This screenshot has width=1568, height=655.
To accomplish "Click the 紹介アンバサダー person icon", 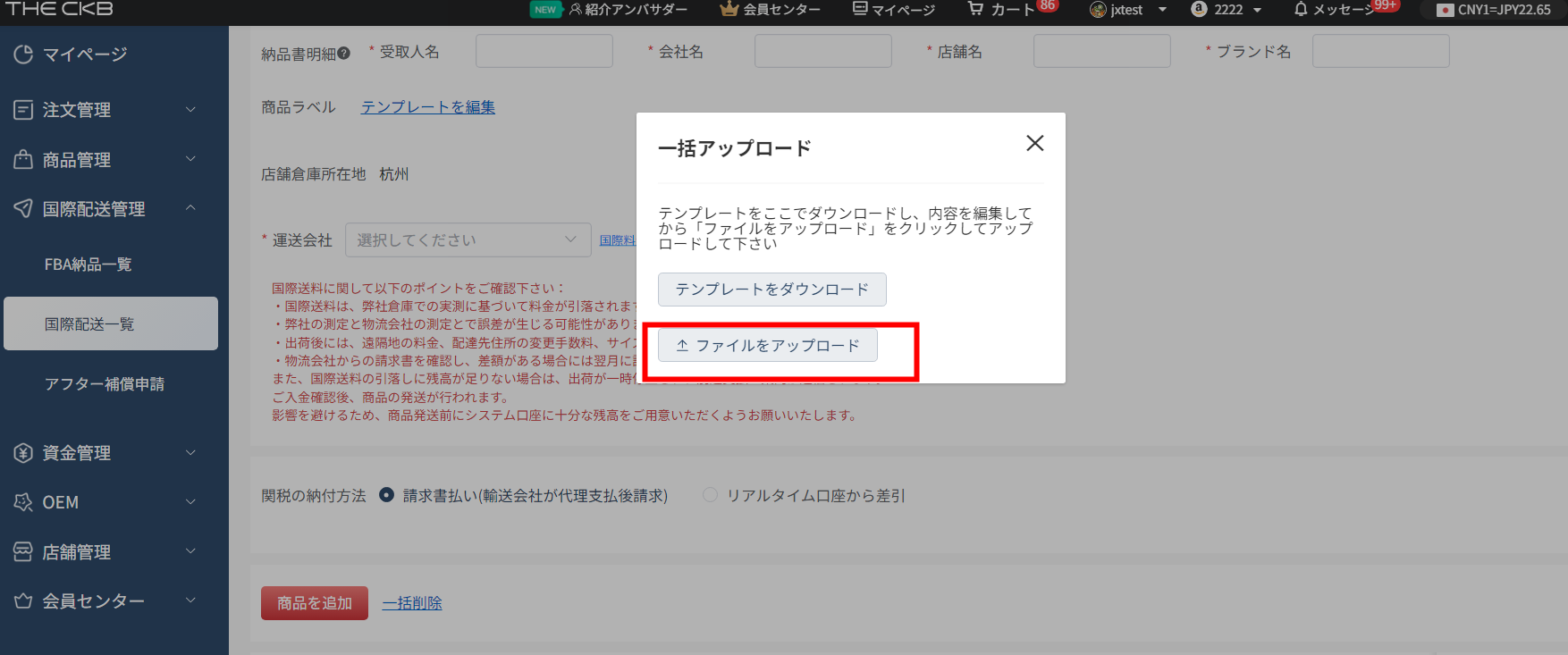I will tap(576, 9).
